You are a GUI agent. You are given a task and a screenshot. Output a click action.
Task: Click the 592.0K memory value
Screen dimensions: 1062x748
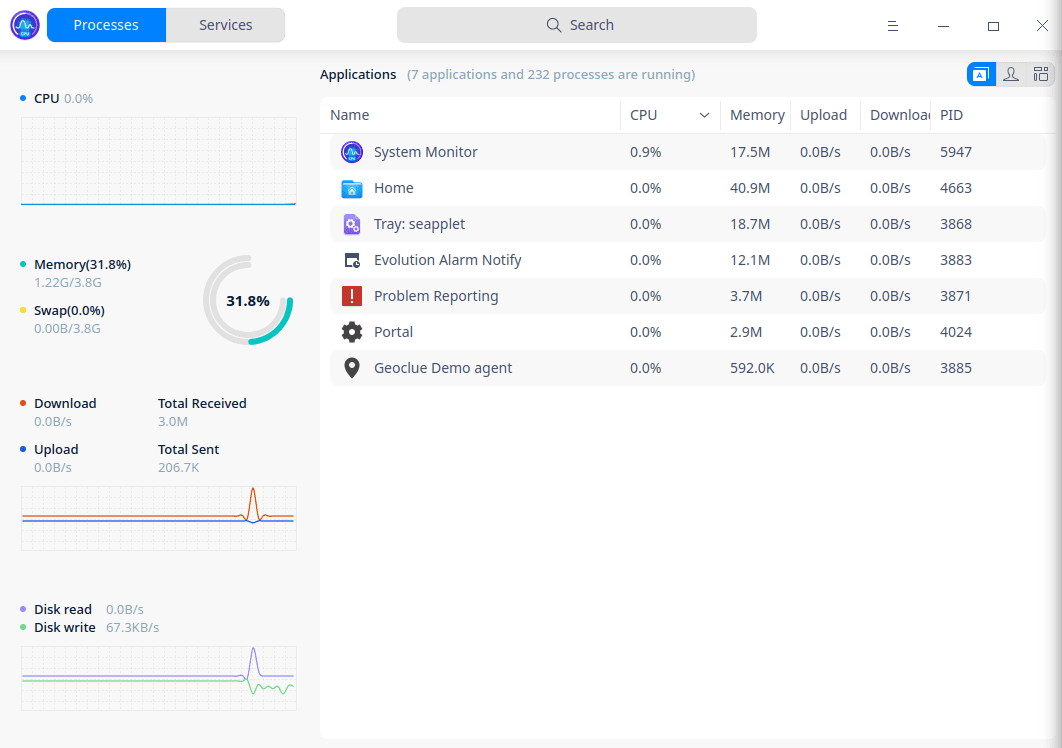(752, 368)
